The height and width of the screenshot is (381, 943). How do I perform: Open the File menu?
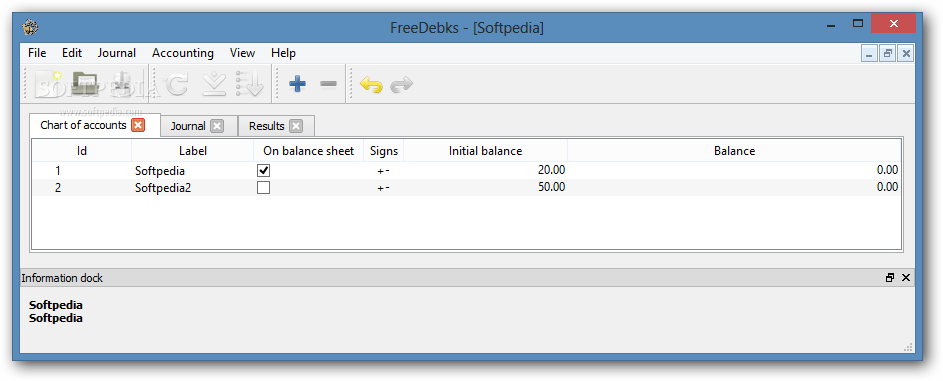(37, 53)
